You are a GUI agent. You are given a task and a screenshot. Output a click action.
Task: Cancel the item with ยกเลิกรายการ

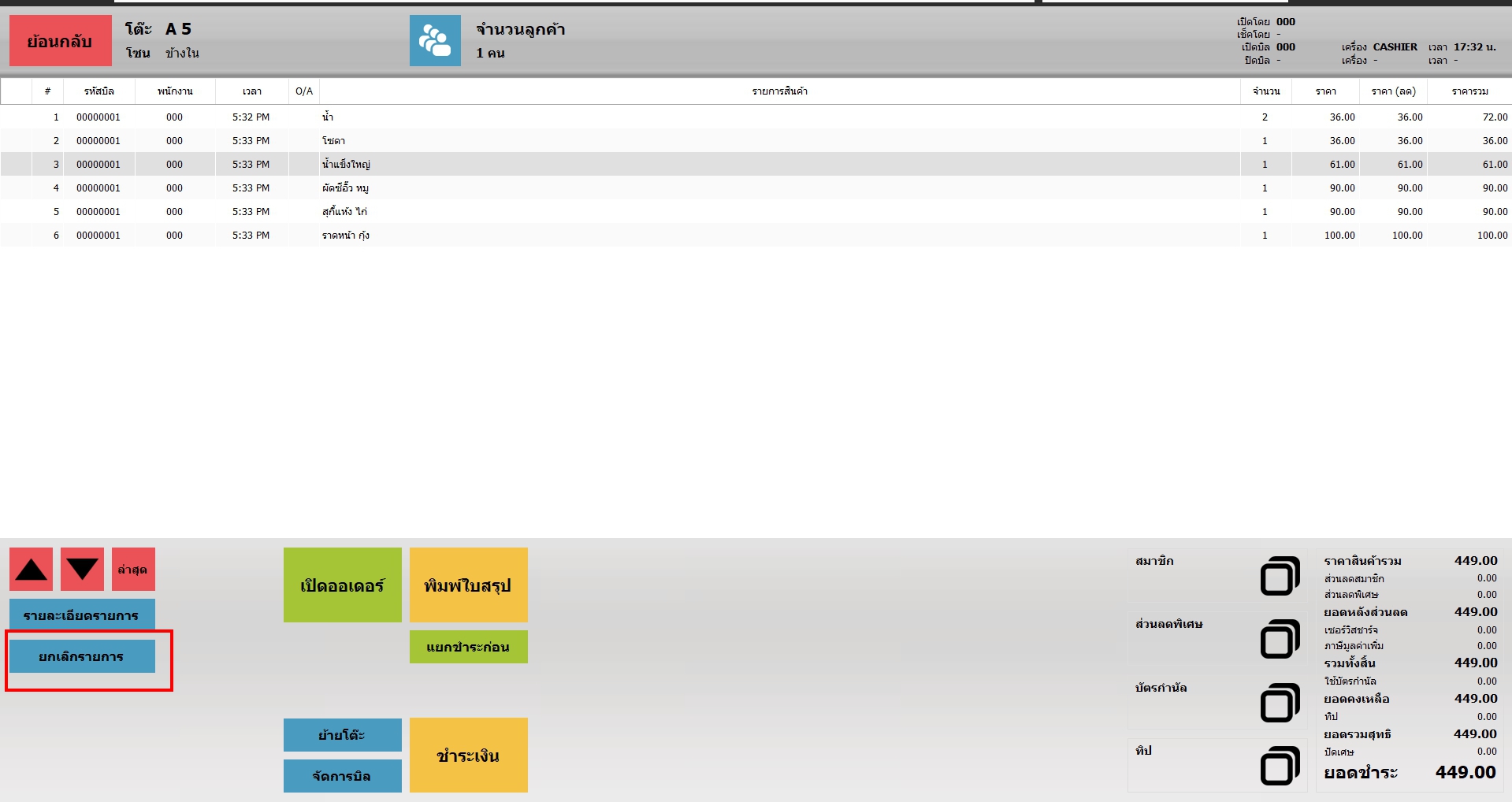[82, 656]
